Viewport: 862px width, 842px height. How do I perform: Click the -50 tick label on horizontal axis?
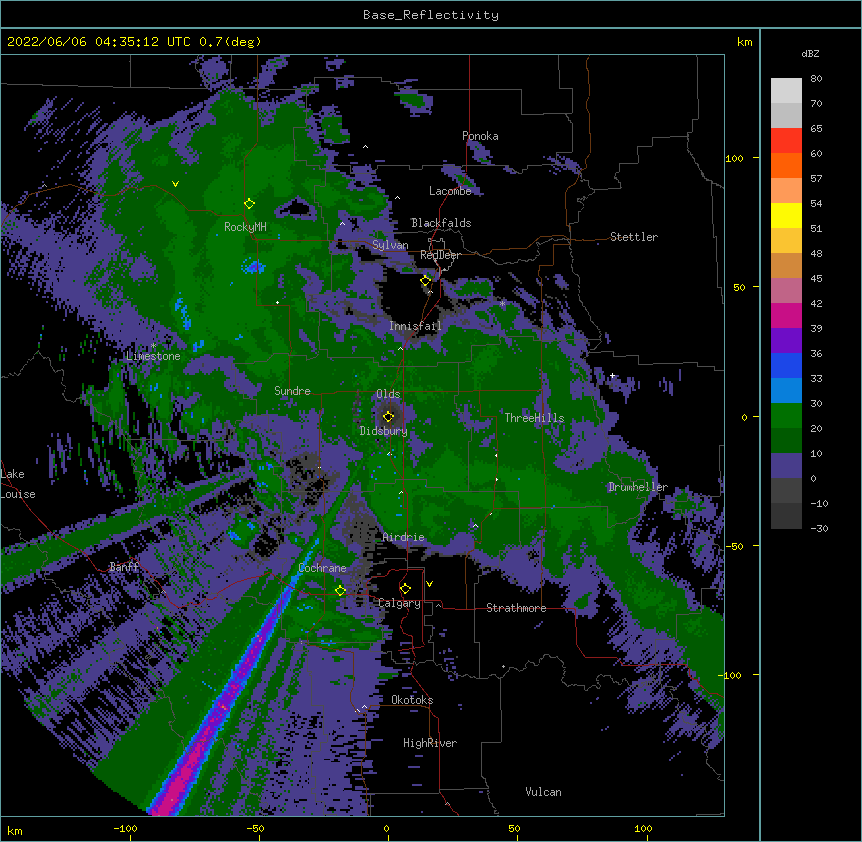point(255,828)
